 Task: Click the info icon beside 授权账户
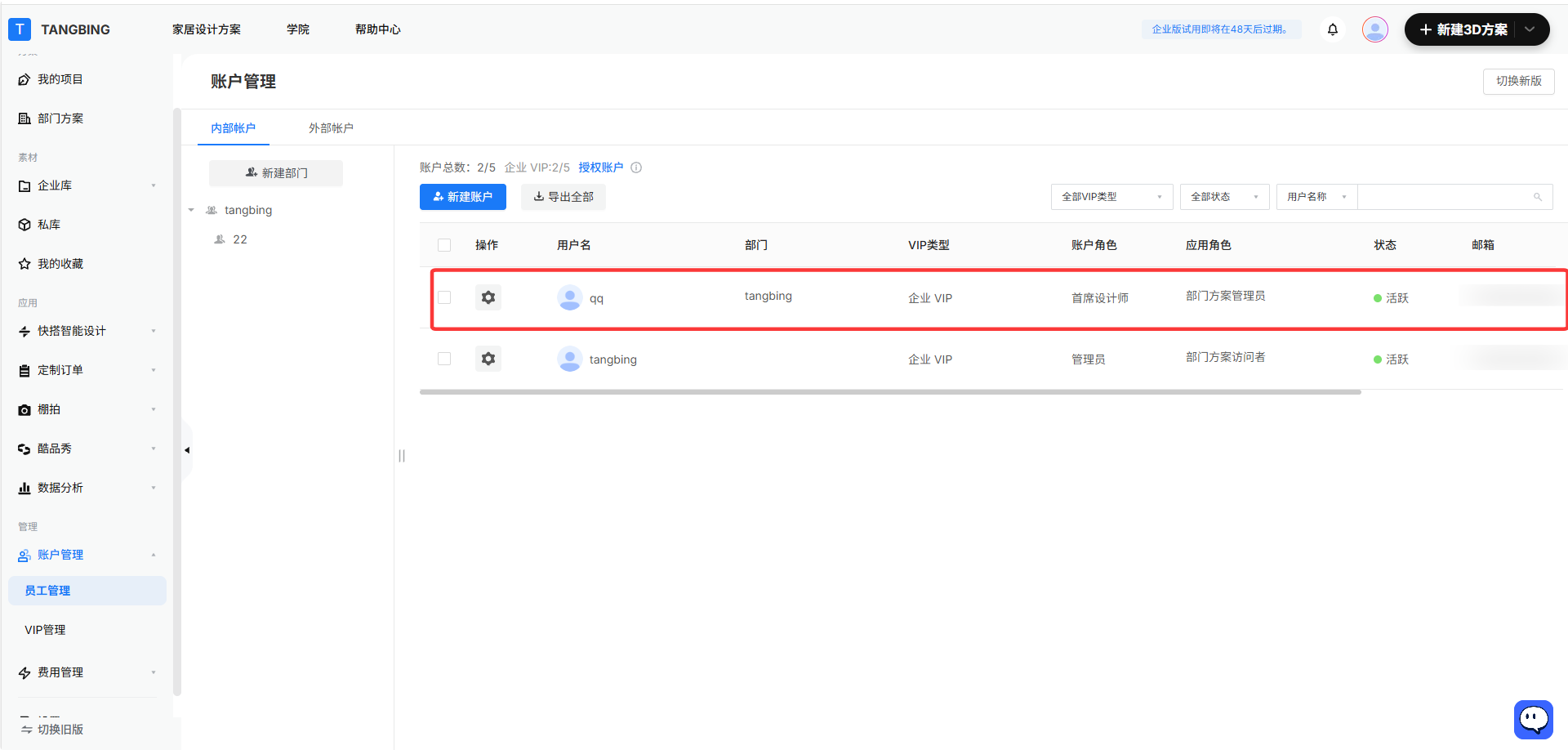636,167
